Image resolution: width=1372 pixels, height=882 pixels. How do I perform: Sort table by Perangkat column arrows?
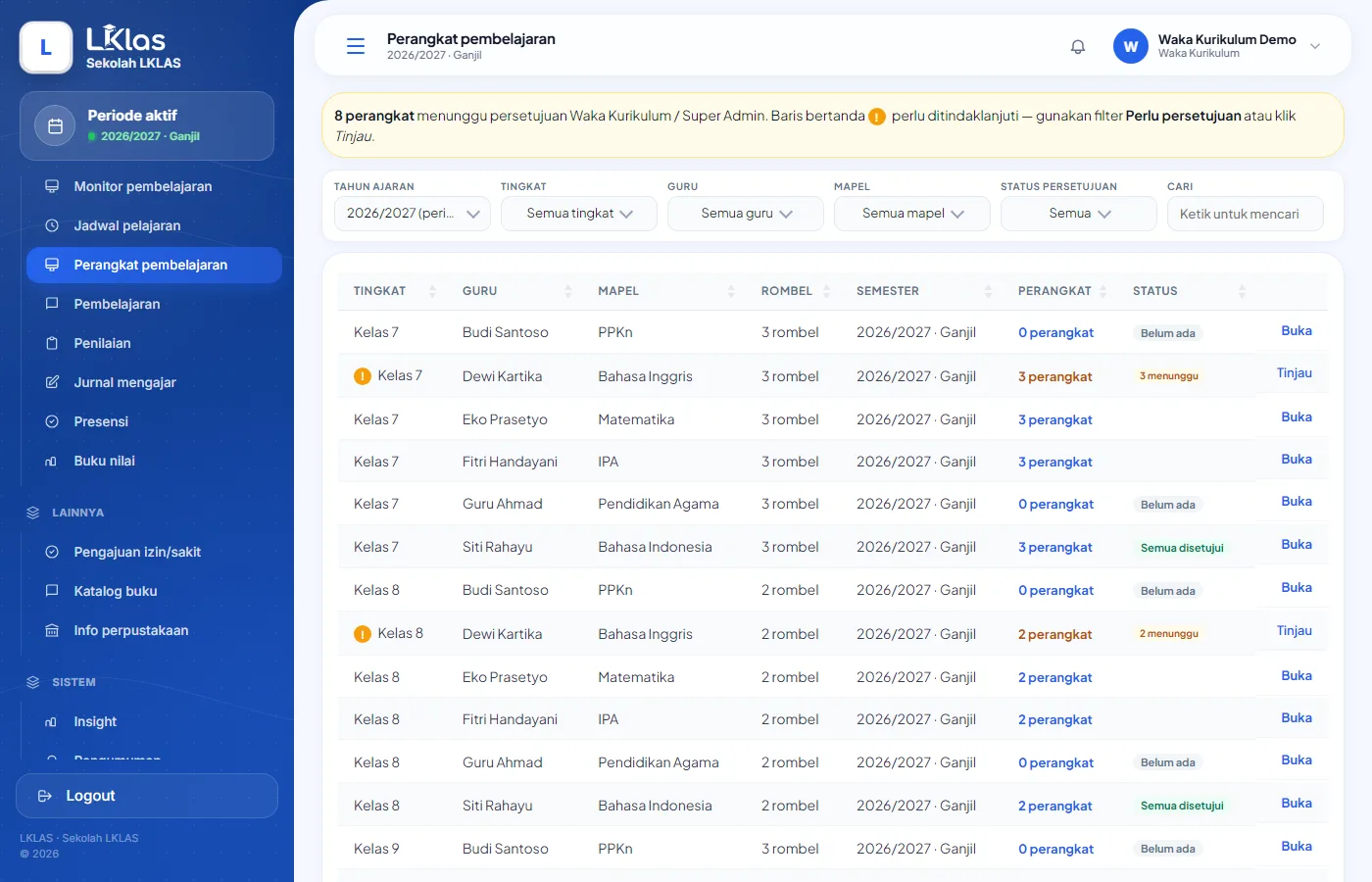(1102, 291)
